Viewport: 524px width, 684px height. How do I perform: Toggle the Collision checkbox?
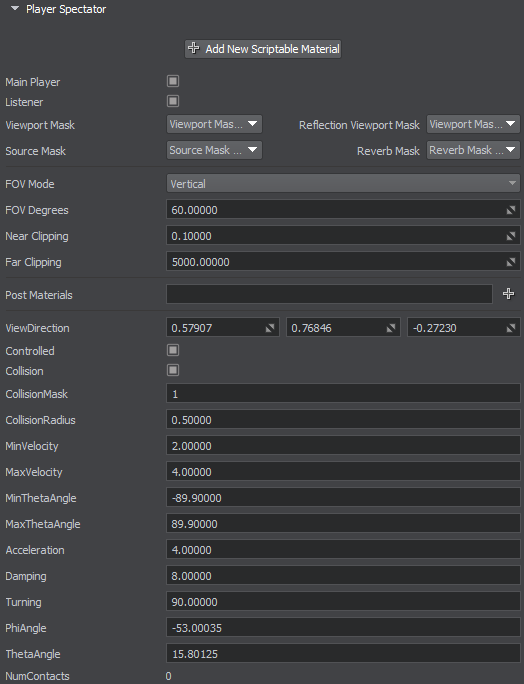point(173,370)
